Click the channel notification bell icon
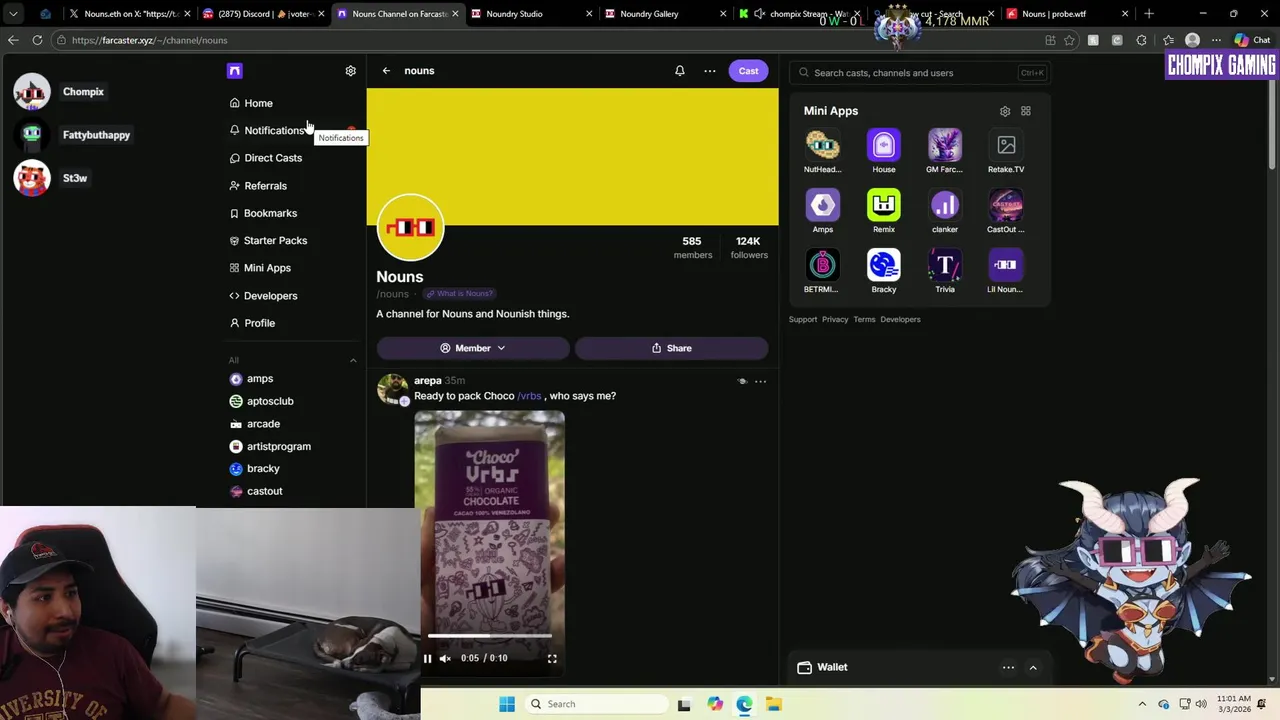 tap(680, 71)
